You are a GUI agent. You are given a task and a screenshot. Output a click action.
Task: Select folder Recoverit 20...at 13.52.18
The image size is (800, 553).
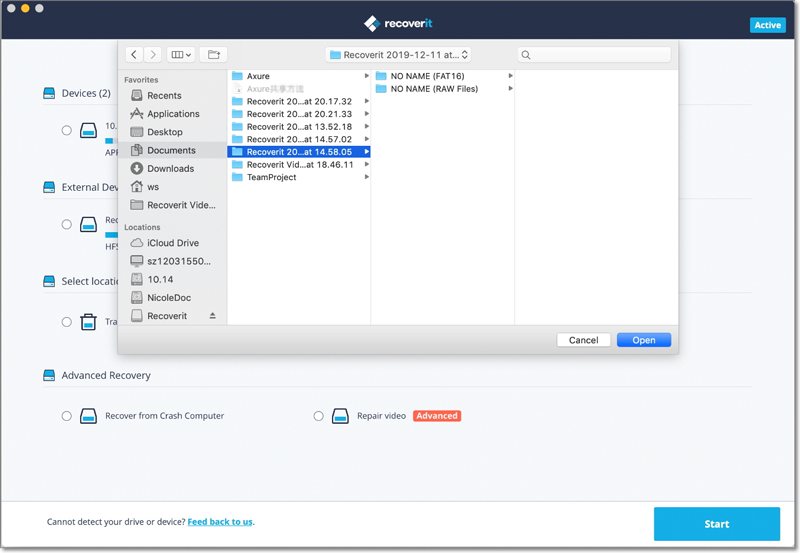point(299,127)
